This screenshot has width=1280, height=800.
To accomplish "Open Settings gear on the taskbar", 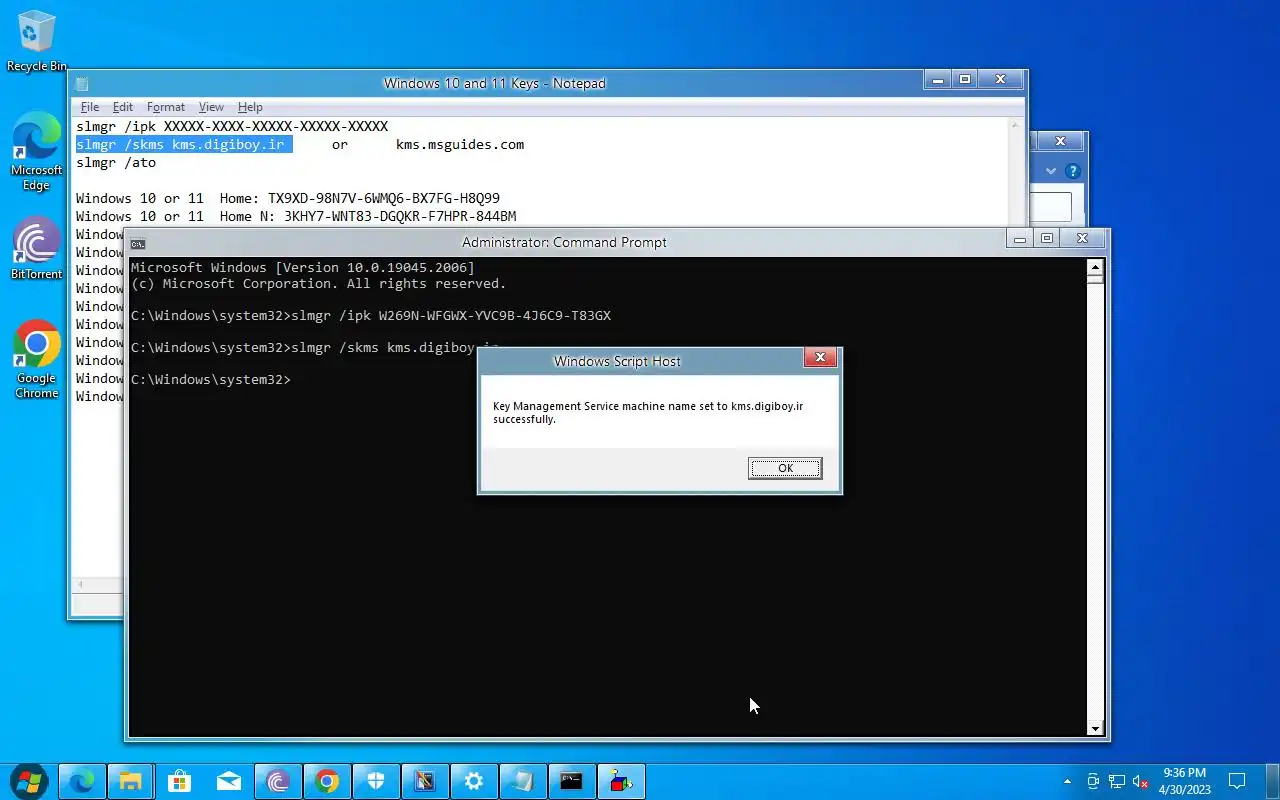I will tap(474, 781).
